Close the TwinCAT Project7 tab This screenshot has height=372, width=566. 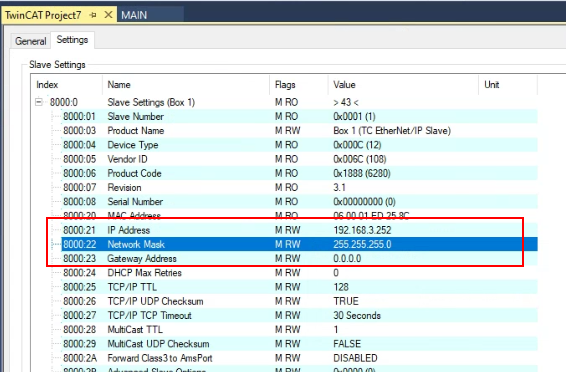tap(108, 15)
